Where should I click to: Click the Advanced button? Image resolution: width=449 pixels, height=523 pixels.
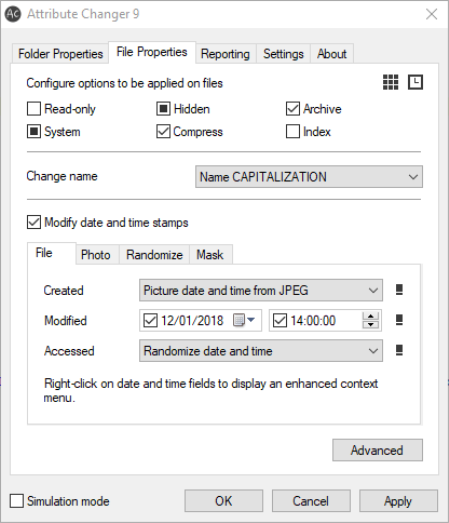tap(378, 450)
